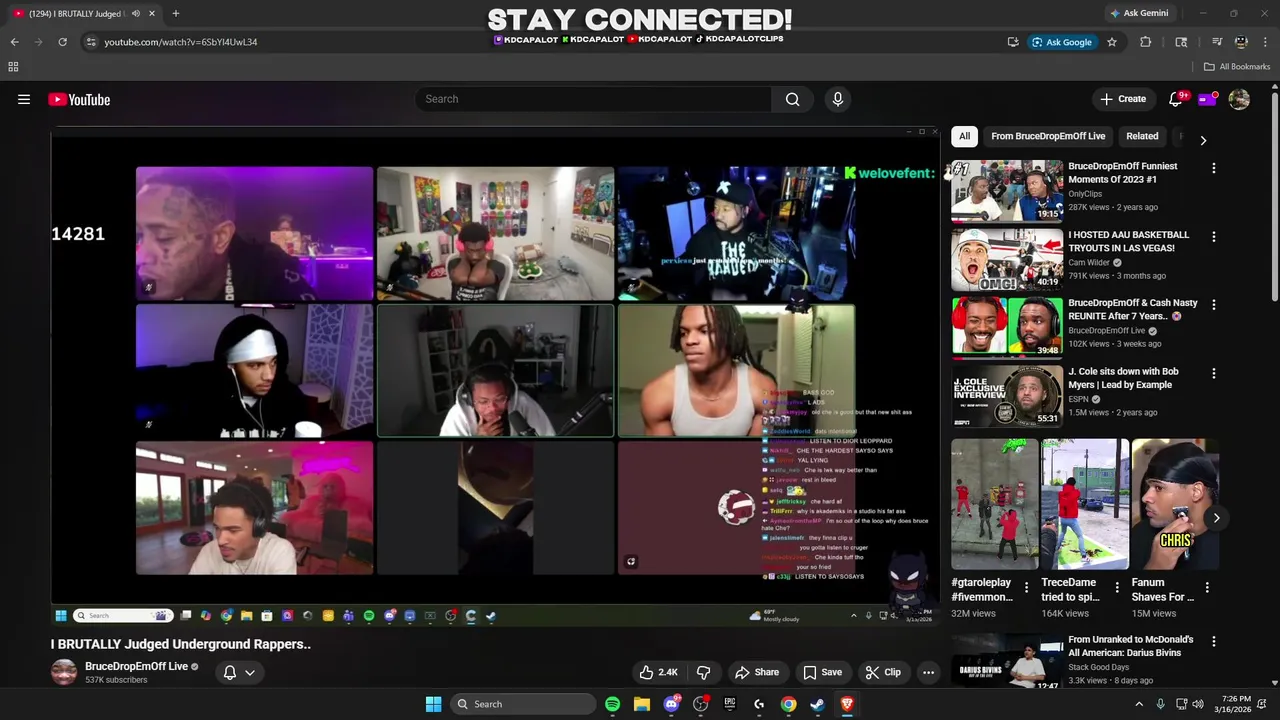1280x720 pixels.
Task: Bookmark this page with the star icon
Action: [1111, 42]
